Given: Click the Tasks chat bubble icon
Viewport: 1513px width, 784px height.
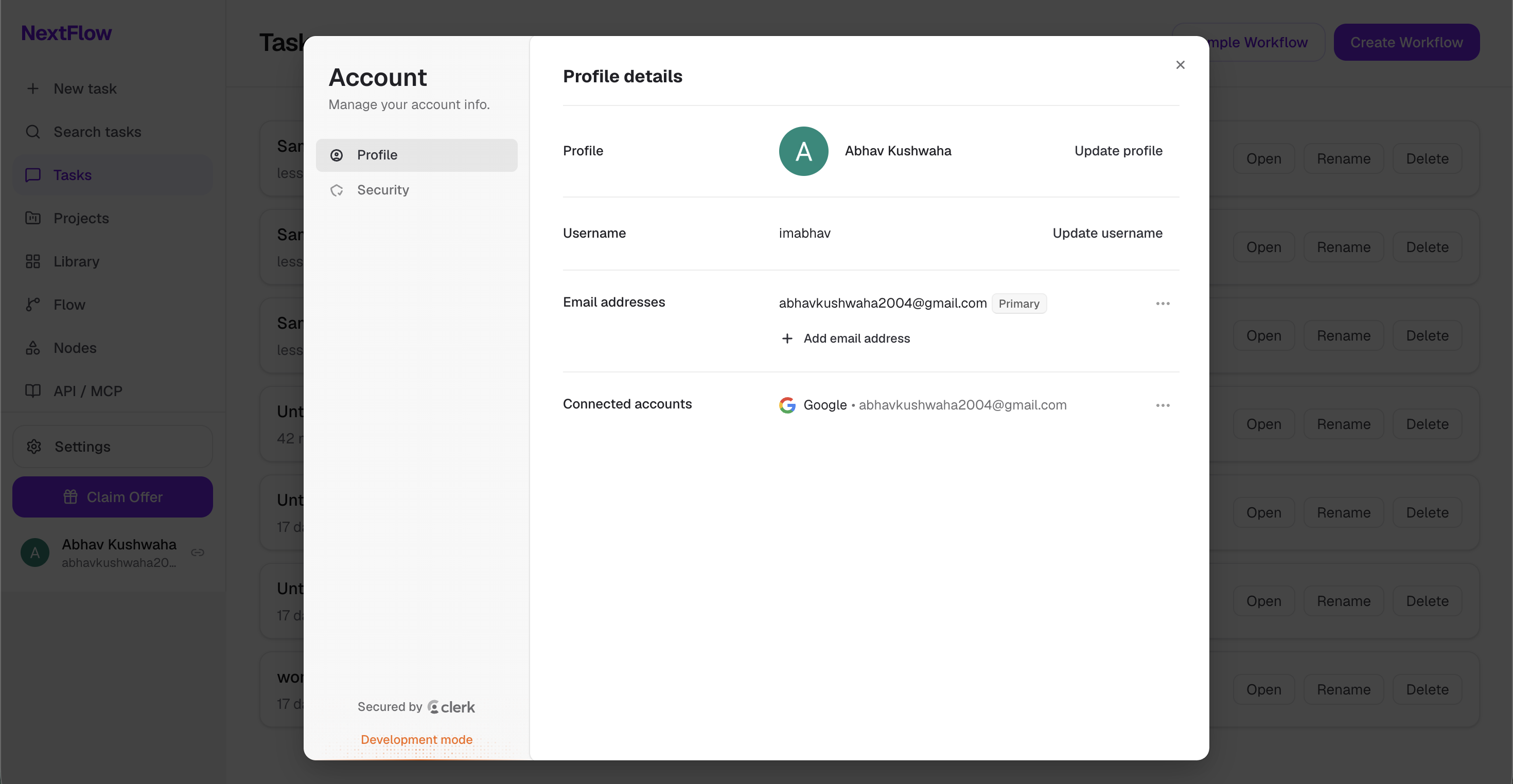Looking at the screenshot, I should [33, 175].
